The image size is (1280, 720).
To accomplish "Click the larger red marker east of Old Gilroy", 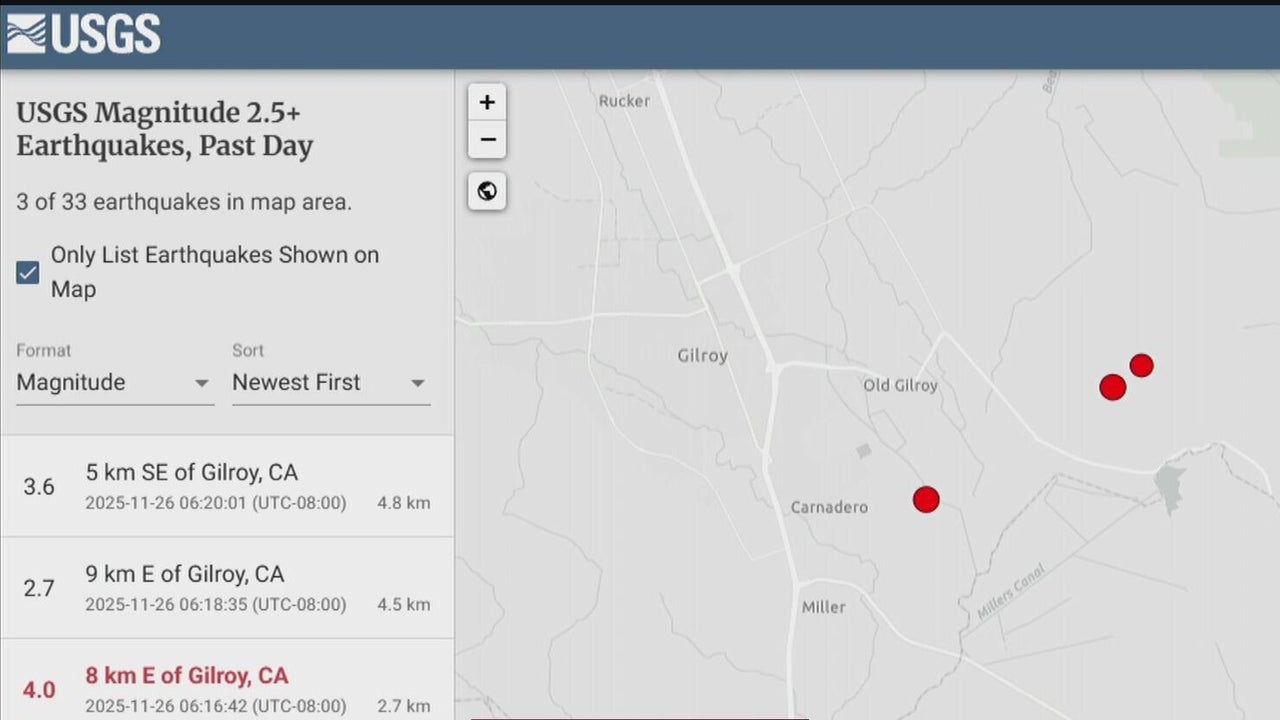I will click(x=1112, y=387).
